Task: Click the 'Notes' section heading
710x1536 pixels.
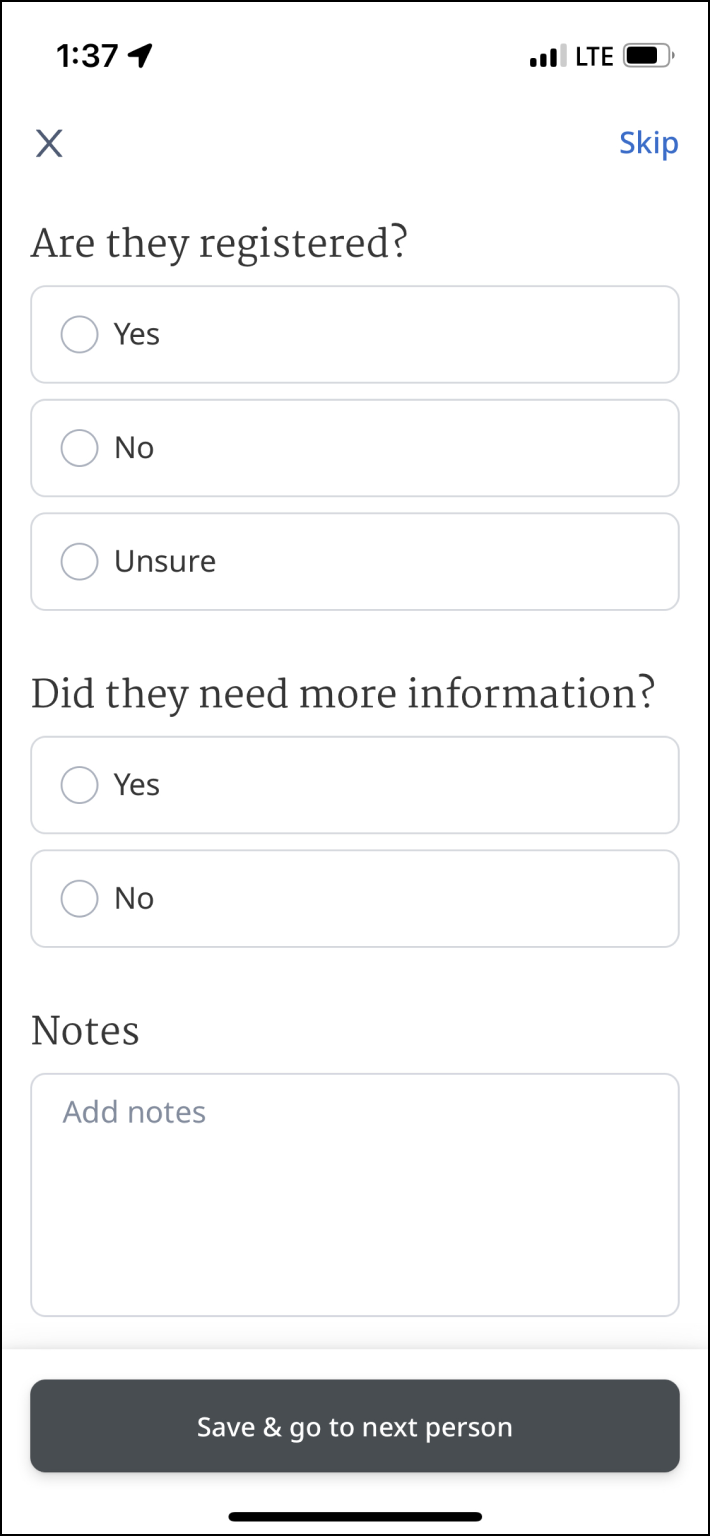Action: 85,1031
